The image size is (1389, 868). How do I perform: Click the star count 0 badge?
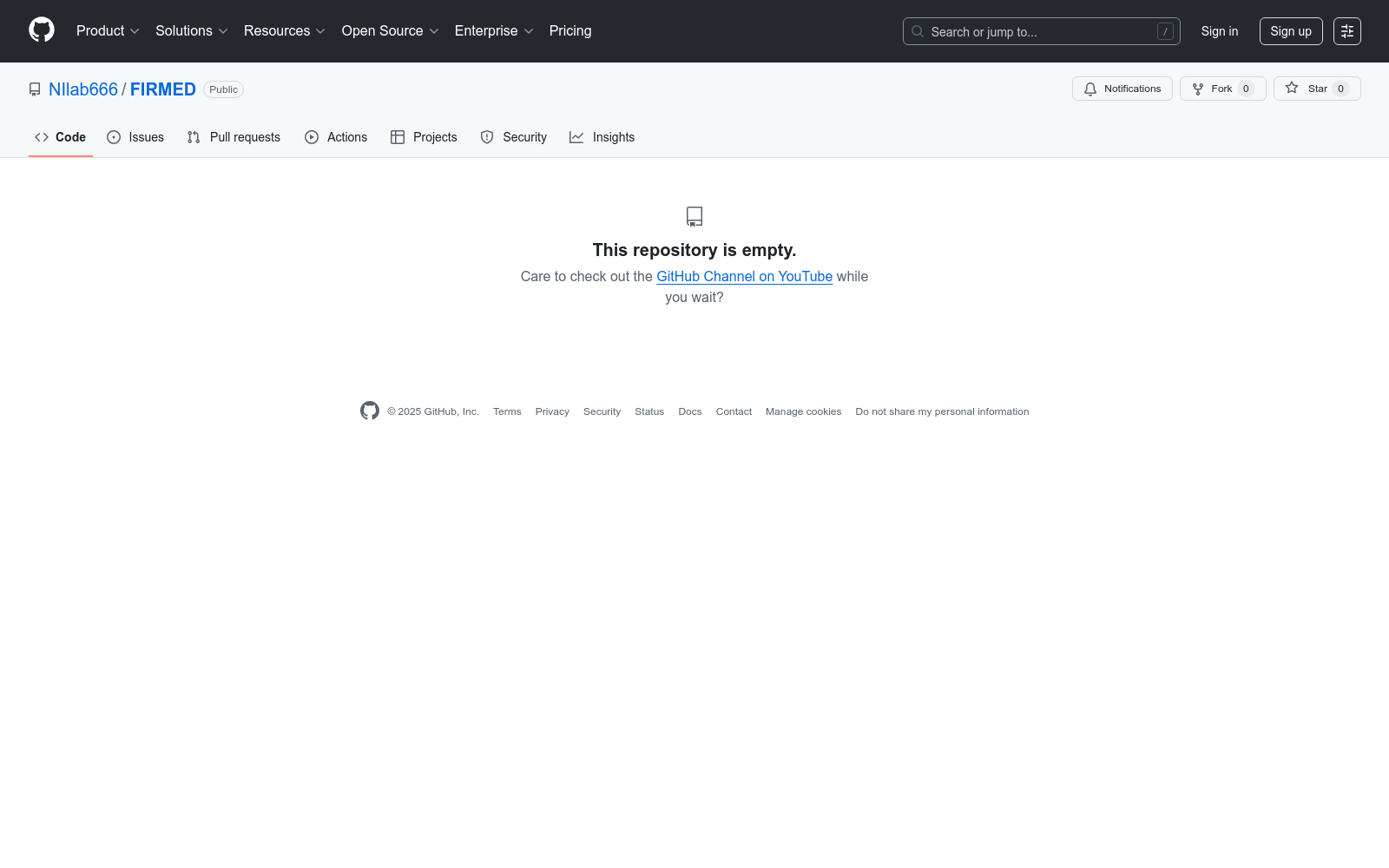tap(1340, 89)
